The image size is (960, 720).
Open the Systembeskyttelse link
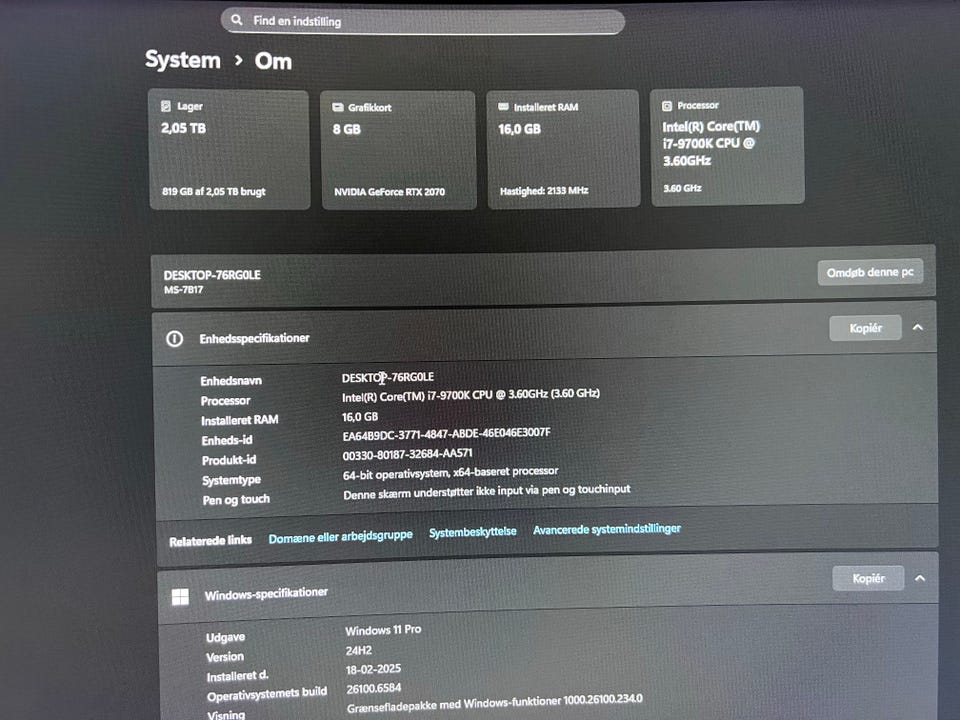tap(473, 532)
